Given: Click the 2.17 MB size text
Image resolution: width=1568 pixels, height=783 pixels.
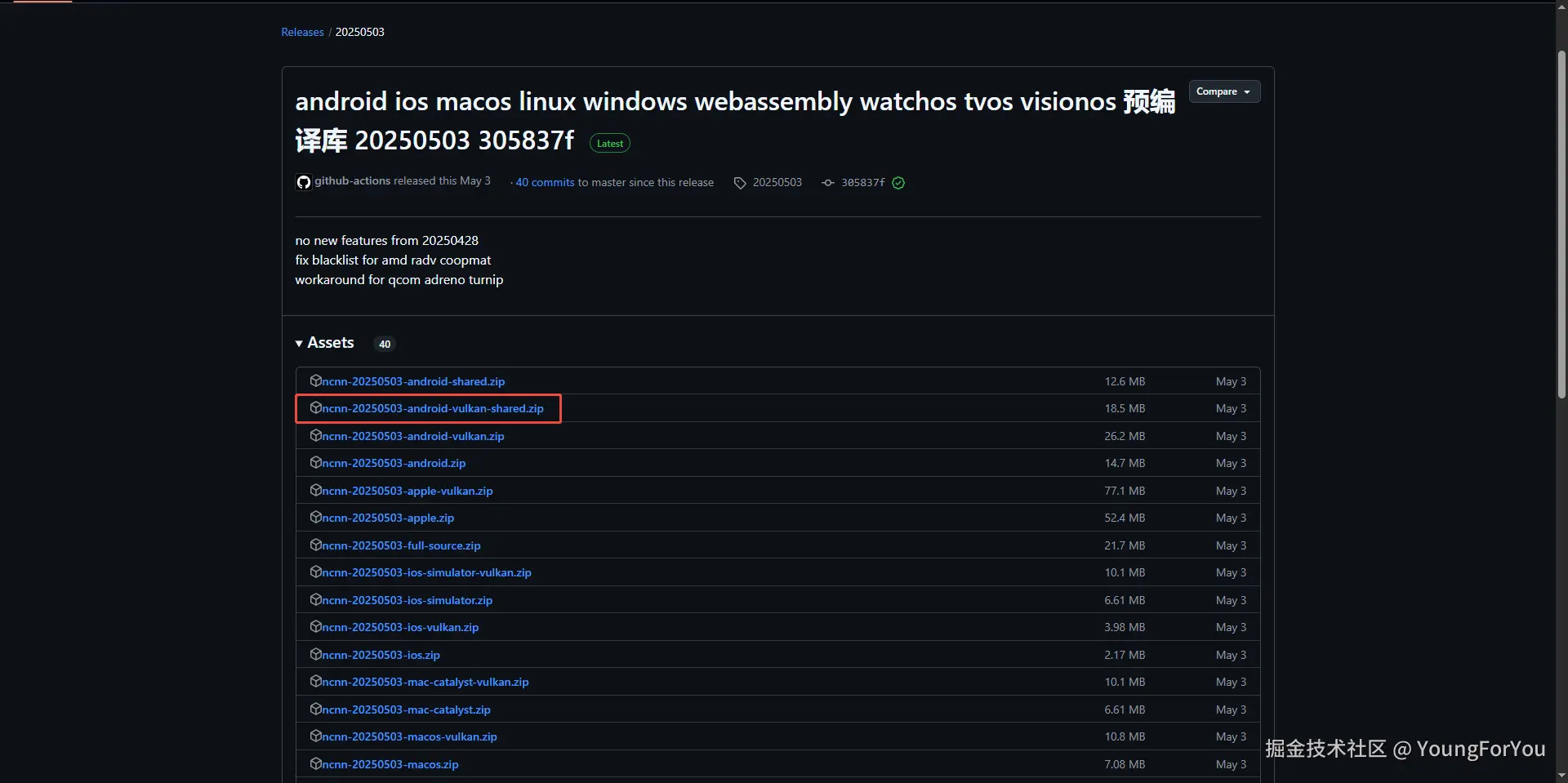Looking at the screenshot, I should coord(1125,655).
